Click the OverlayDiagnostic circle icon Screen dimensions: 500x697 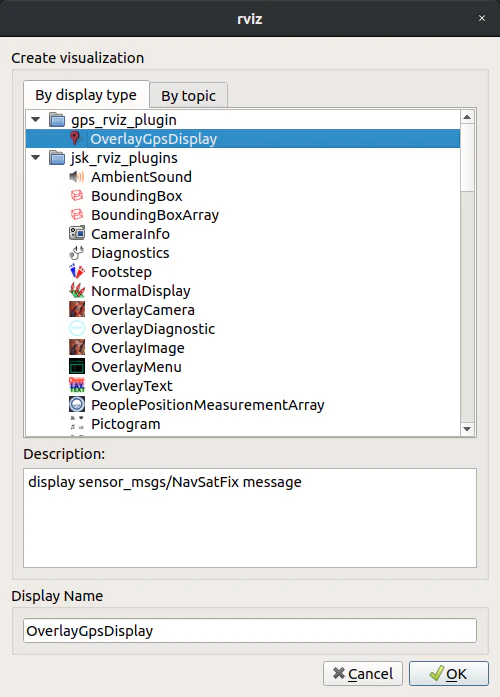77,328
